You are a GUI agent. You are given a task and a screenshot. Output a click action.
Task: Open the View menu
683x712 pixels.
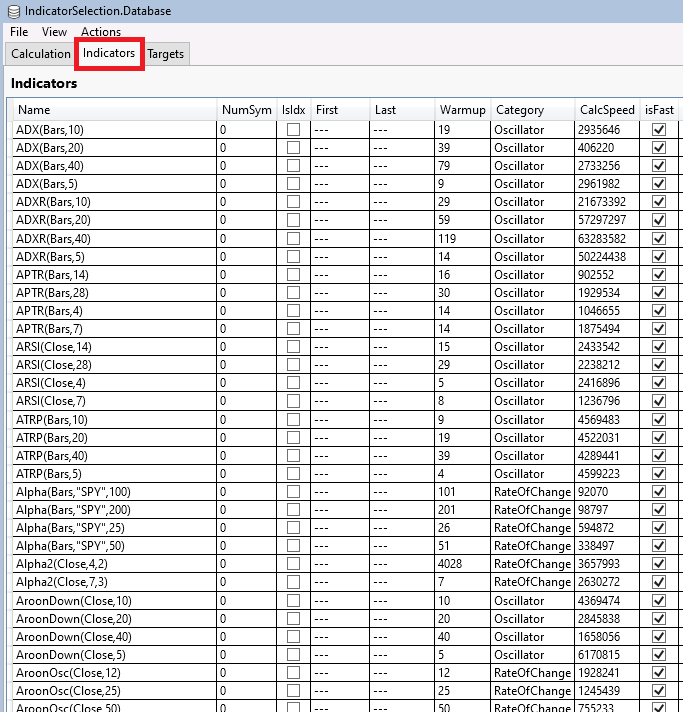pyautogui.click(x=54, y=32)
